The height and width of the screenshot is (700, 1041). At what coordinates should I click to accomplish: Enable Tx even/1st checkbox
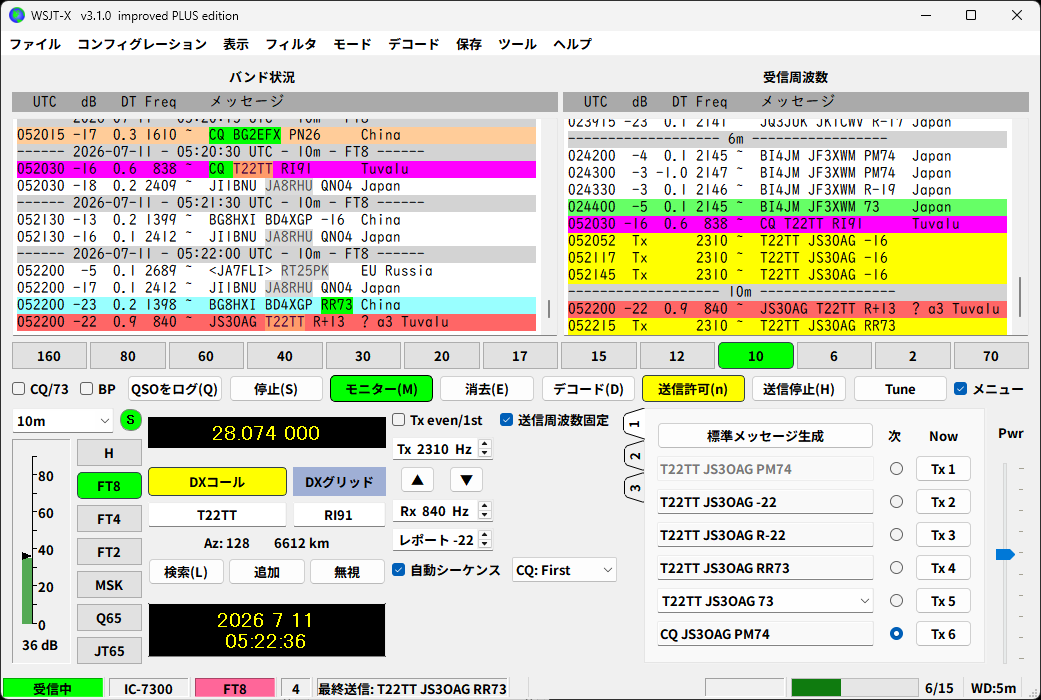[398, 420]
